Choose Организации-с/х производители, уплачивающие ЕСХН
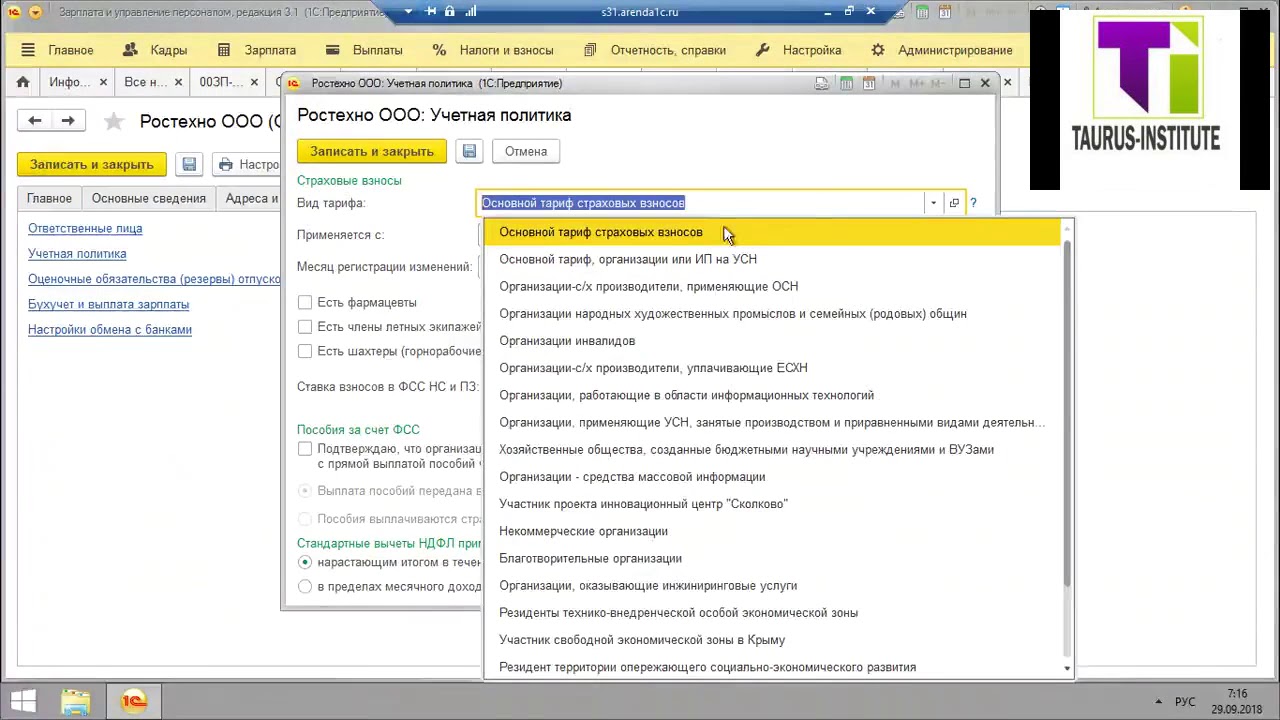This screenshot has height=720, width=1280. 771,368
